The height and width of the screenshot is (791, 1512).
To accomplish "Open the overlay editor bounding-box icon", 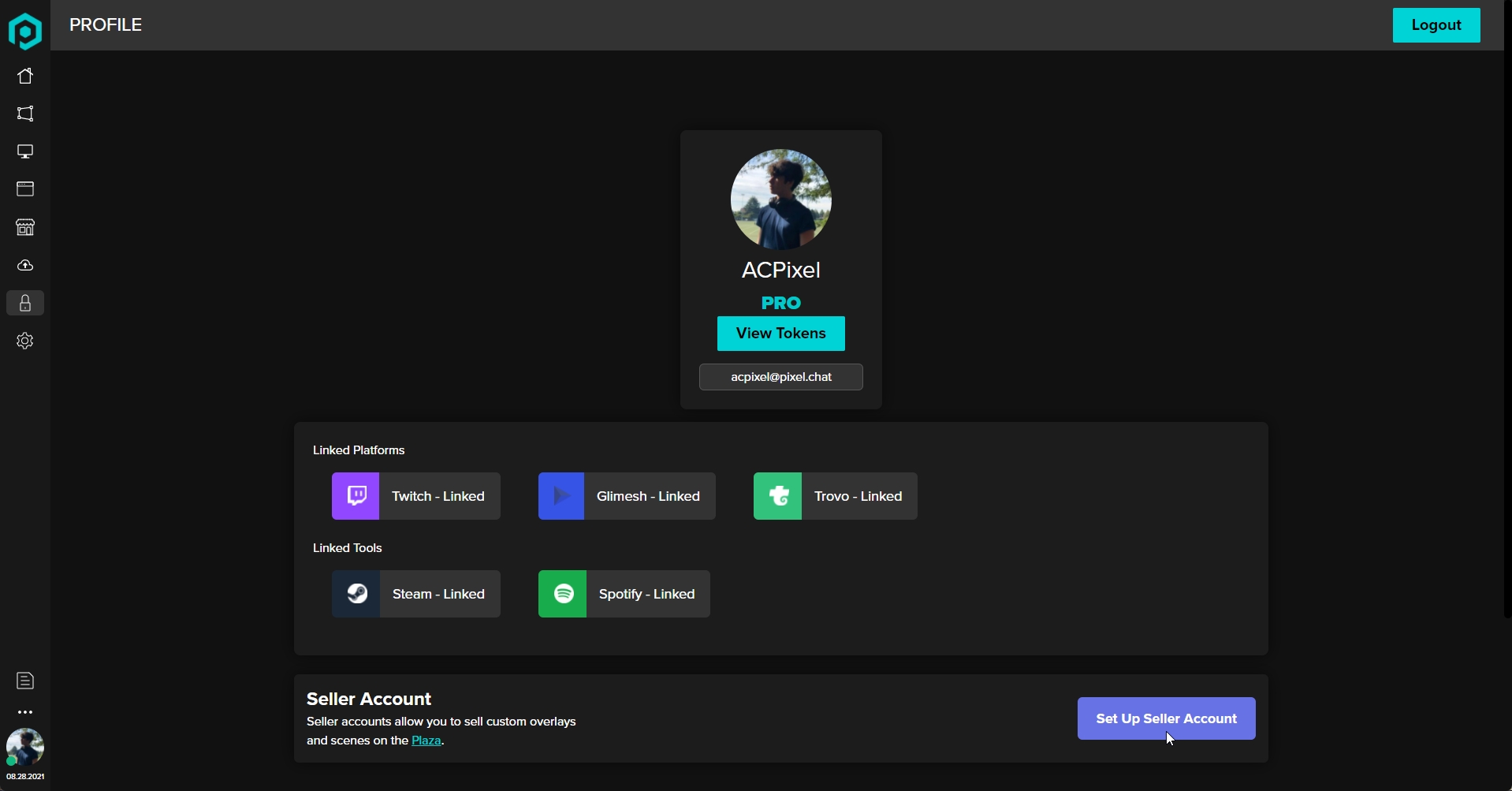I will [x=25, y=114].
